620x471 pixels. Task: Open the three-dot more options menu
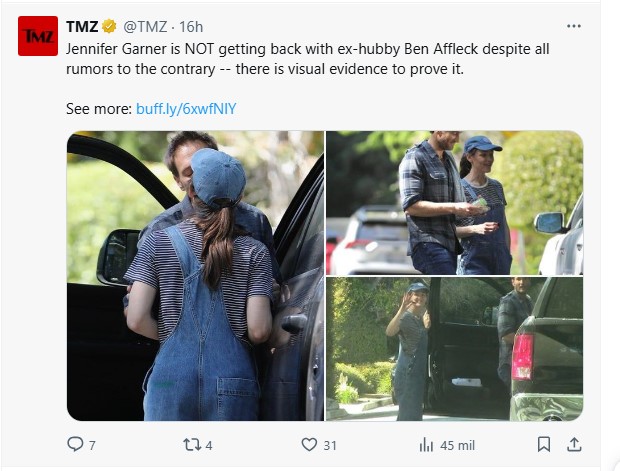(574, 26)
